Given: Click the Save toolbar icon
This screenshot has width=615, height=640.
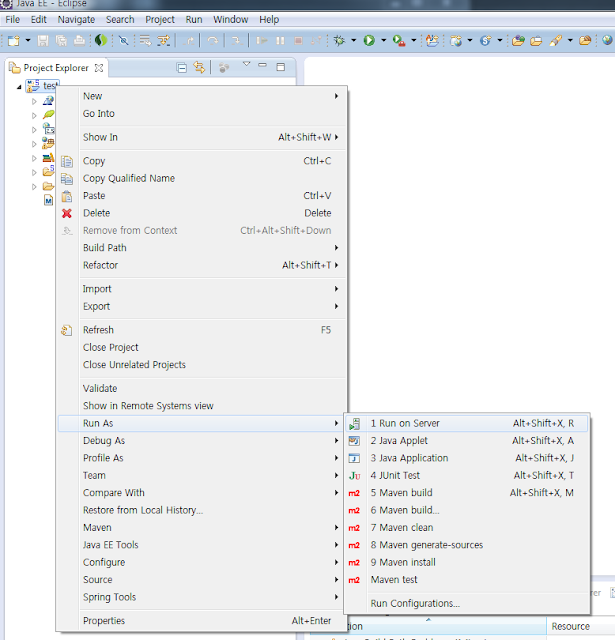Looking at the screenshot, I should click(43, 40).
